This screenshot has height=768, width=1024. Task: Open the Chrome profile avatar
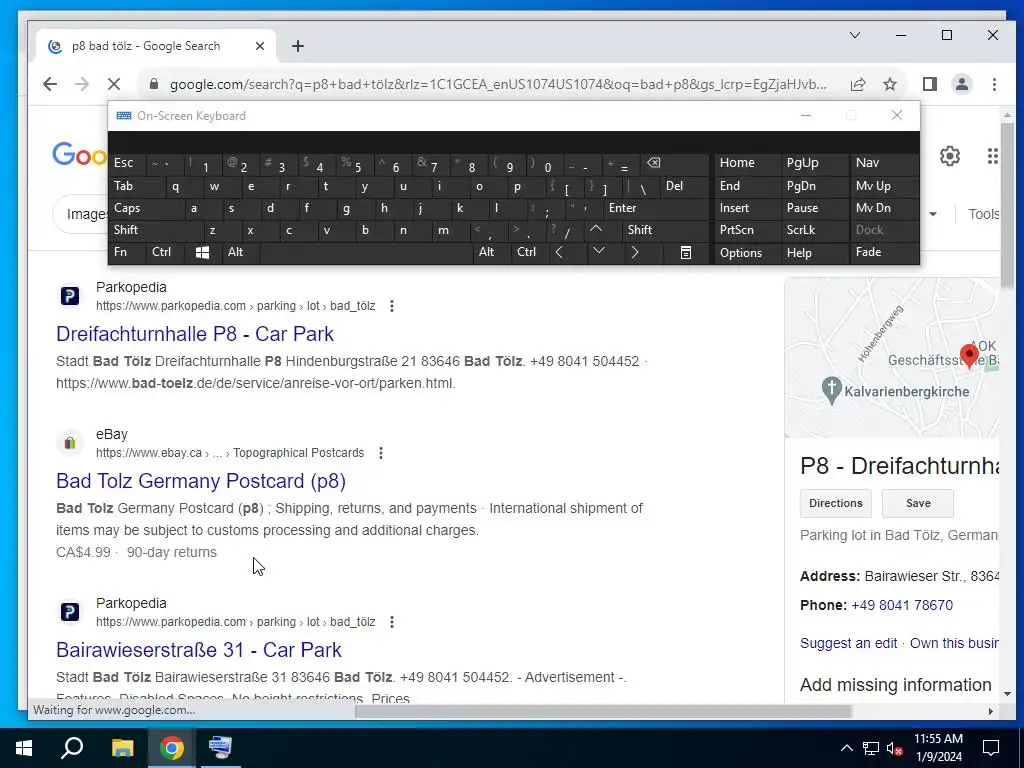point(961,84)
